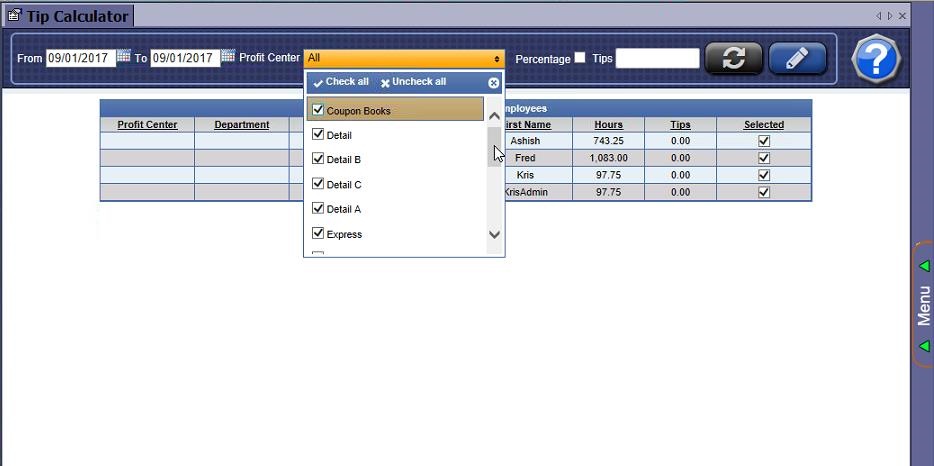Click the Tips amount input field
The height and width of the screenshot is (466, 934).
click(657, 58)
